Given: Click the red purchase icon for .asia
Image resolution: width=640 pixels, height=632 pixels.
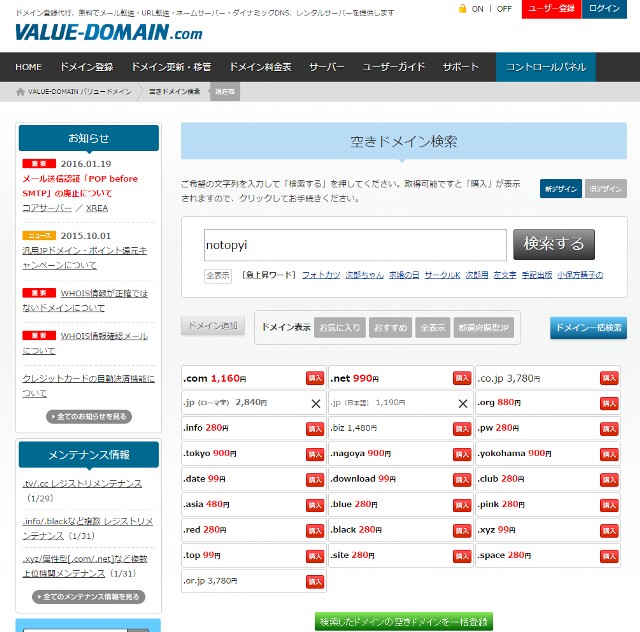Looking at the screenshot, I should tap(315, 505).
